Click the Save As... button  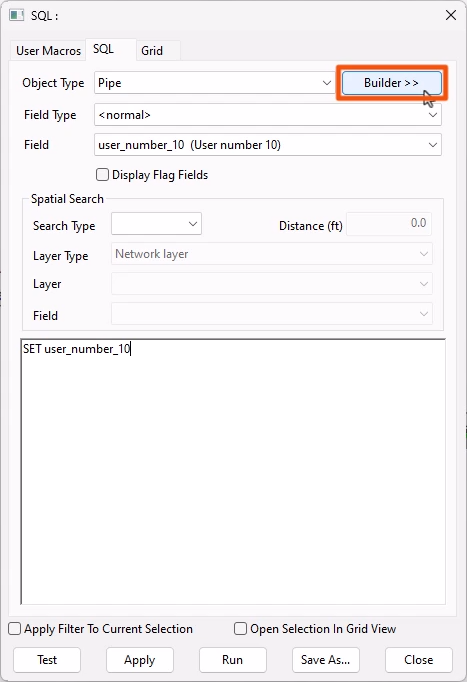tap(326, 660)
